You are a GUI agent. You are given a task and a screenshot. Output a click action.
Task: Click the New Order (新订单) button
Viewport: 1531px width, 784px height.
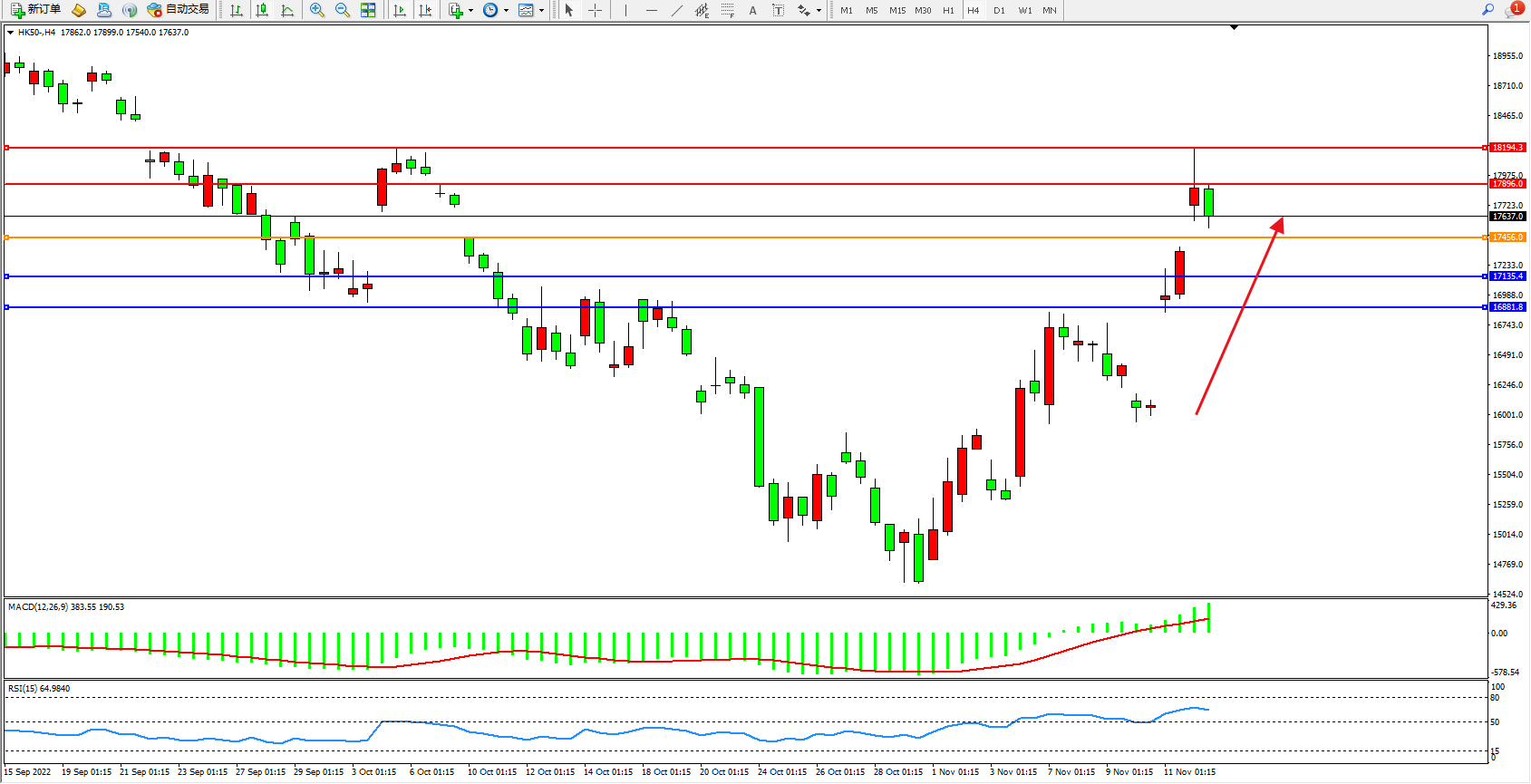pos(36,10)
